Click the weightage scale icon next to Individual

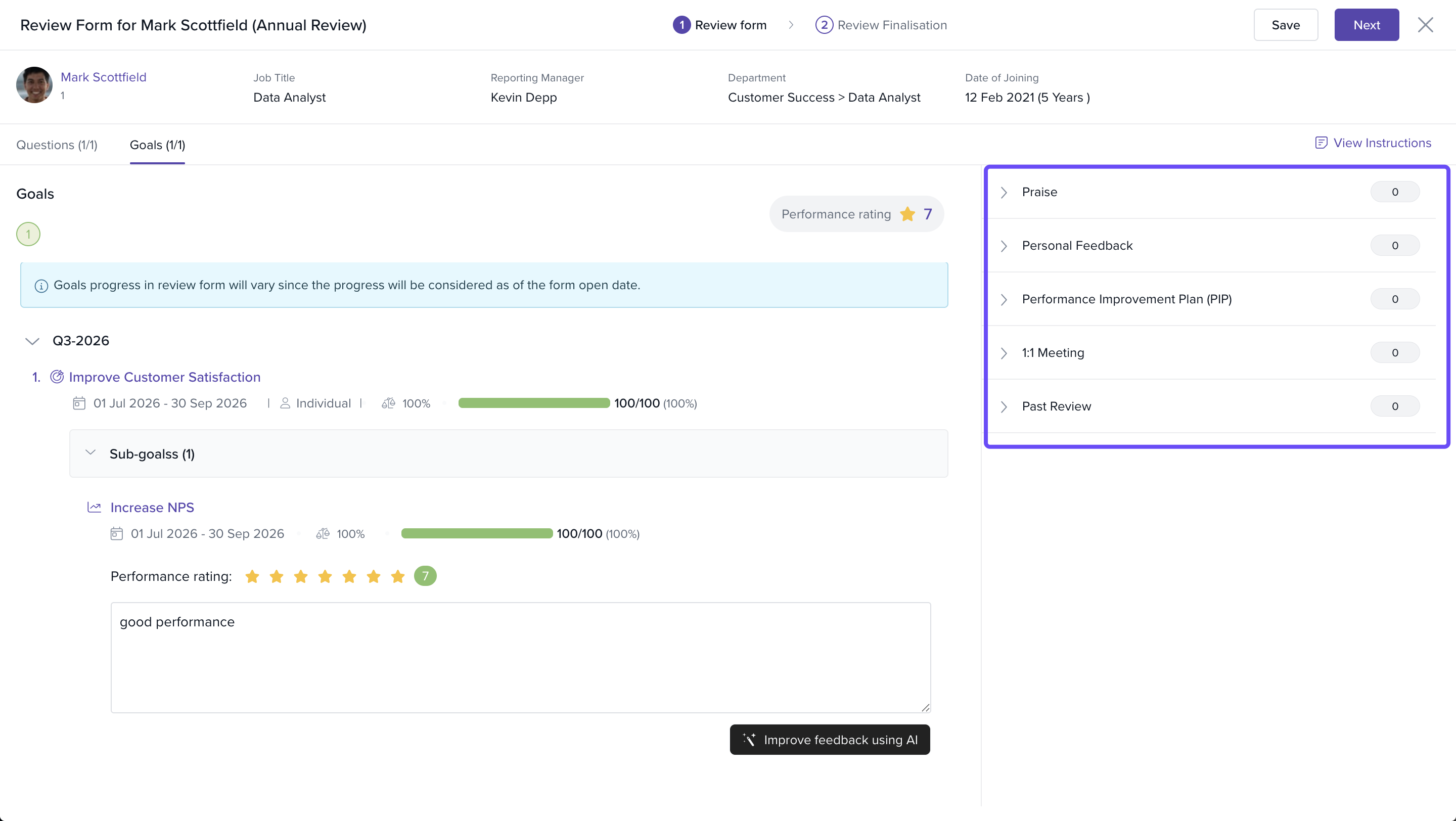point(388,403)
